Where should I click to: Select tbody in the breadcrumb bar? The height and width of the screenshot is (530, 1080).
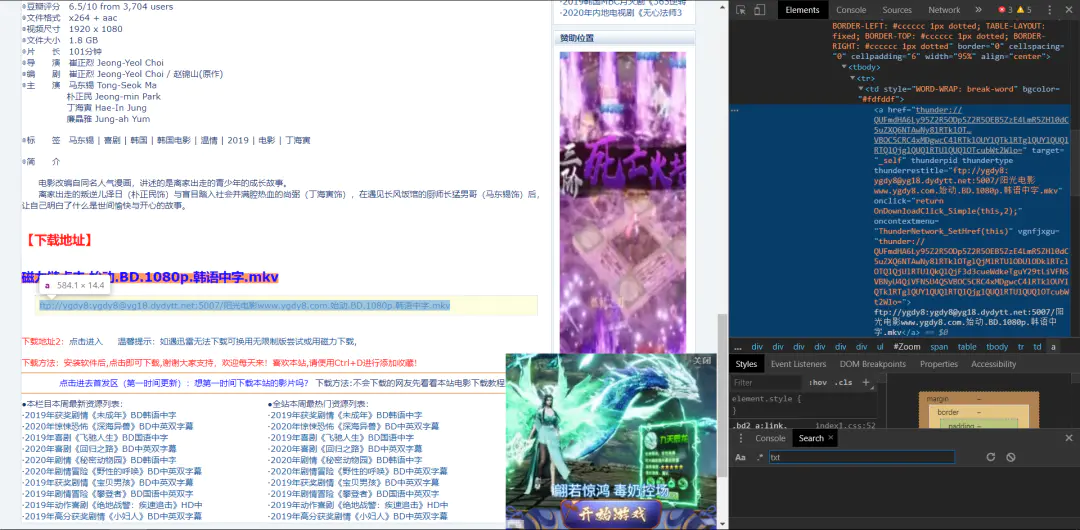point(997,347)
